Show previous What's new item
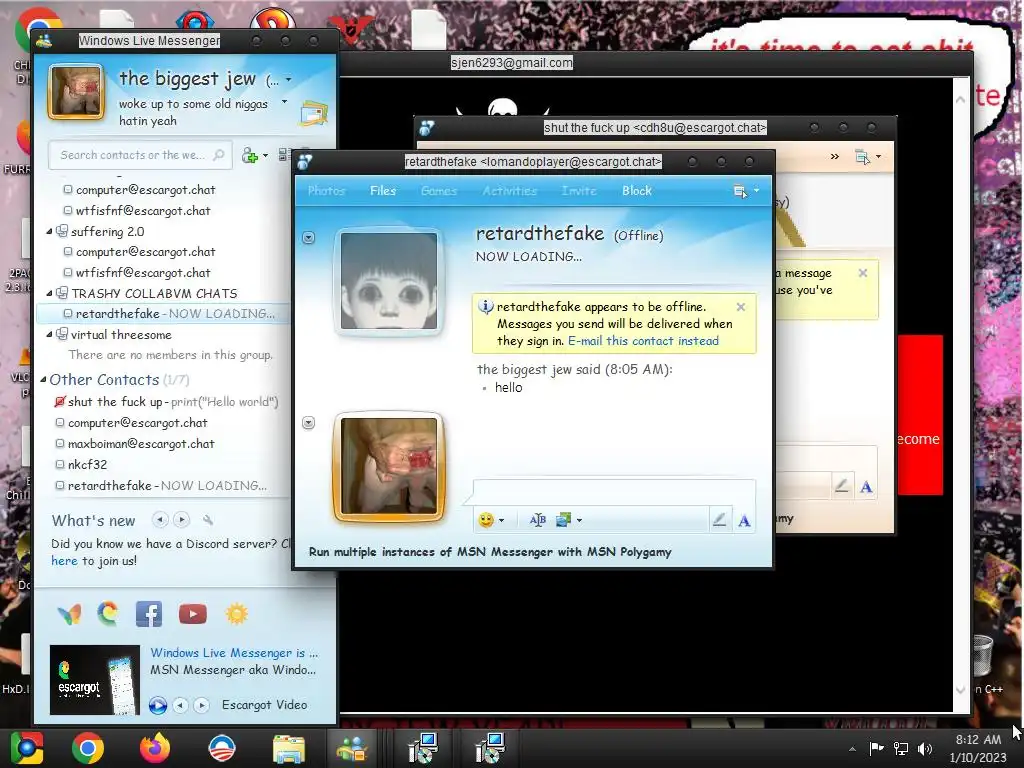 click(160, 520)
